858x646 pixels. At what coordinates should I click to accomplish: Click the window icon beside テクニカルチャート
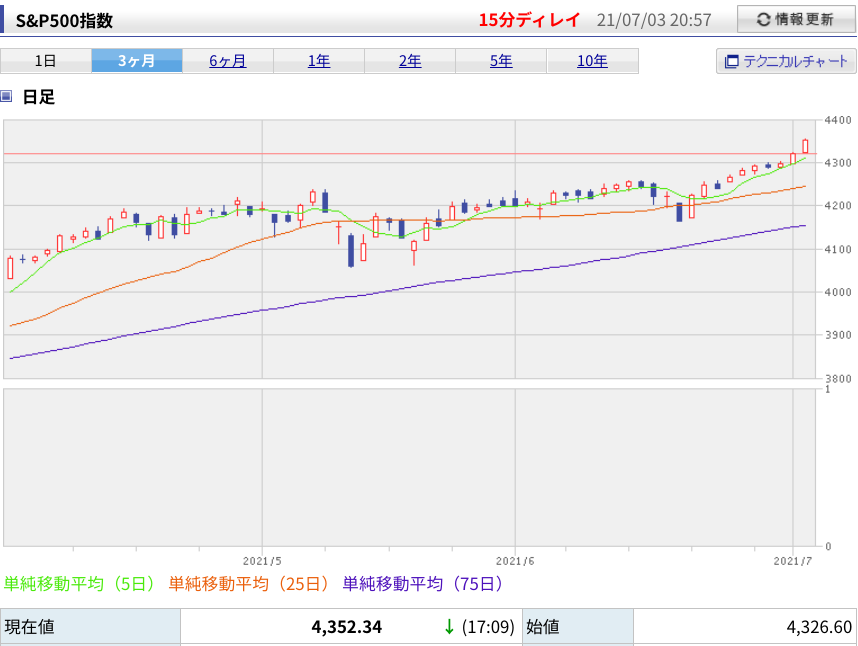731,61
